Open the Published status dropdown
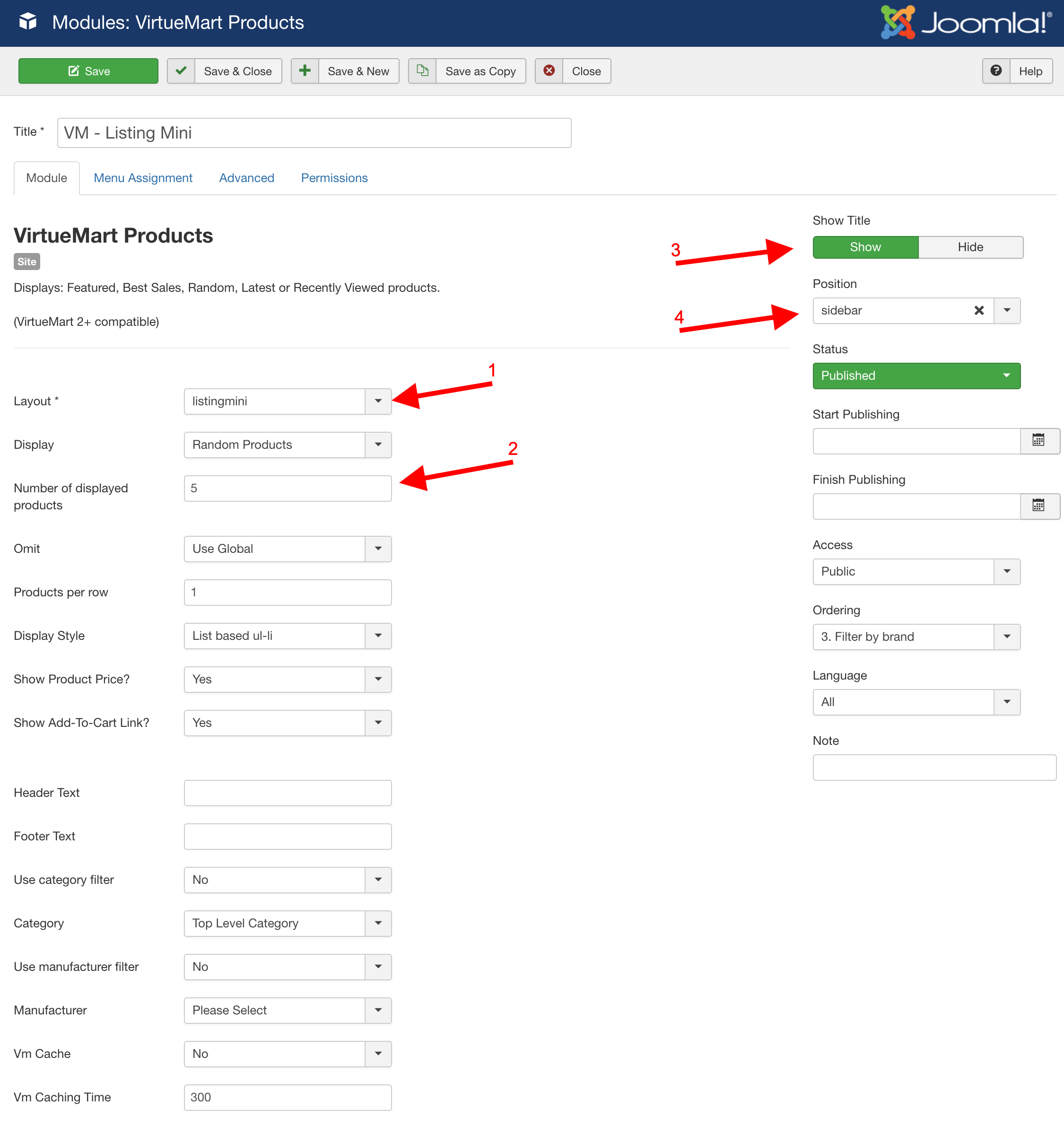 point(916,375)
